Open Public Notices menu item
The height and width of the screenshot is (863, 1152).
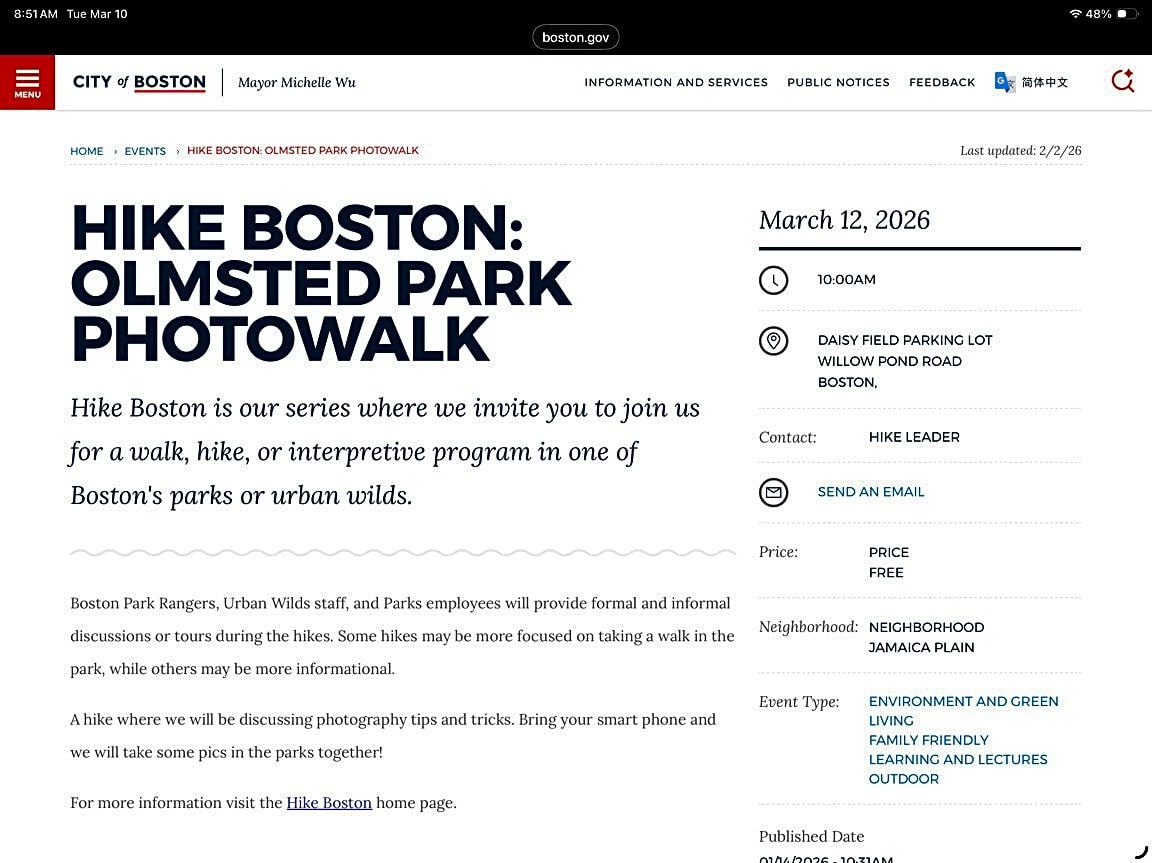[x=838, y=82]
